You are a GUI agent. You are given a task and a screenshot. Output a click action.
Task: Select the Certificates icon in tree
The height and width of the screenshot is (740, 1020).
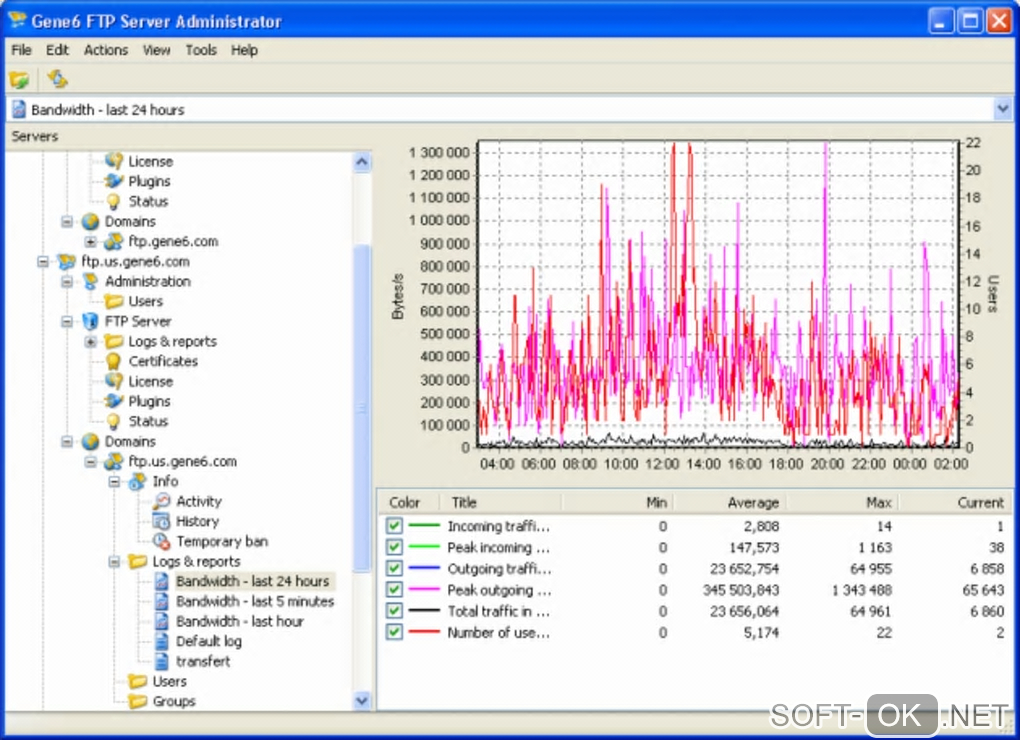pyautogui.click(x=114, y=362)
